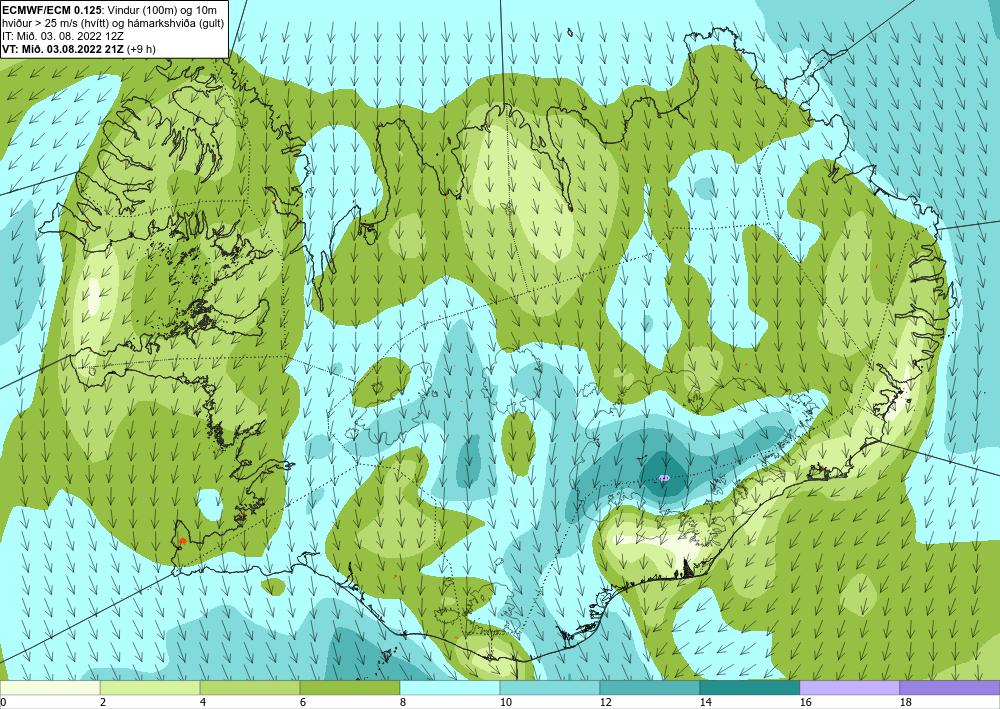Click the legend label "2"
Screen dimensions: 1000x709
(102, 703)
